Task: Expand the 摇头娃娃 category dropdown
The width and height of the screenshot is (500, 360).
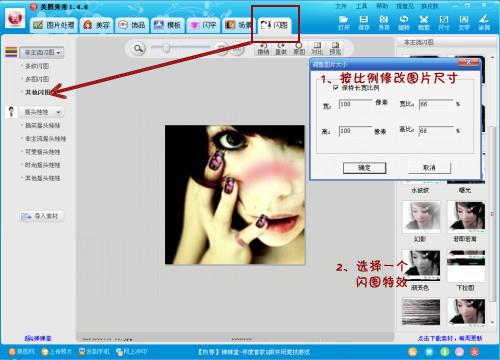Action: [x=42, y=112]
